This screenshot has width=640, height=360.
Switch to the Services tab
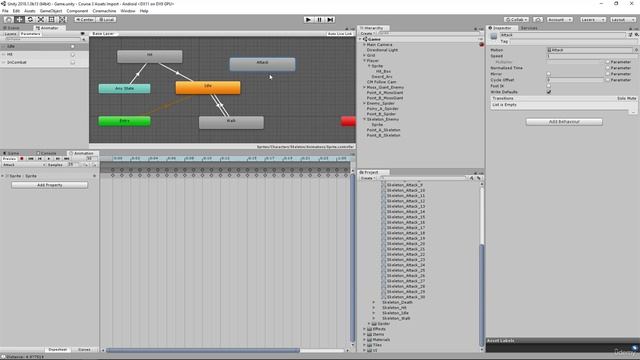click(529, 28)
